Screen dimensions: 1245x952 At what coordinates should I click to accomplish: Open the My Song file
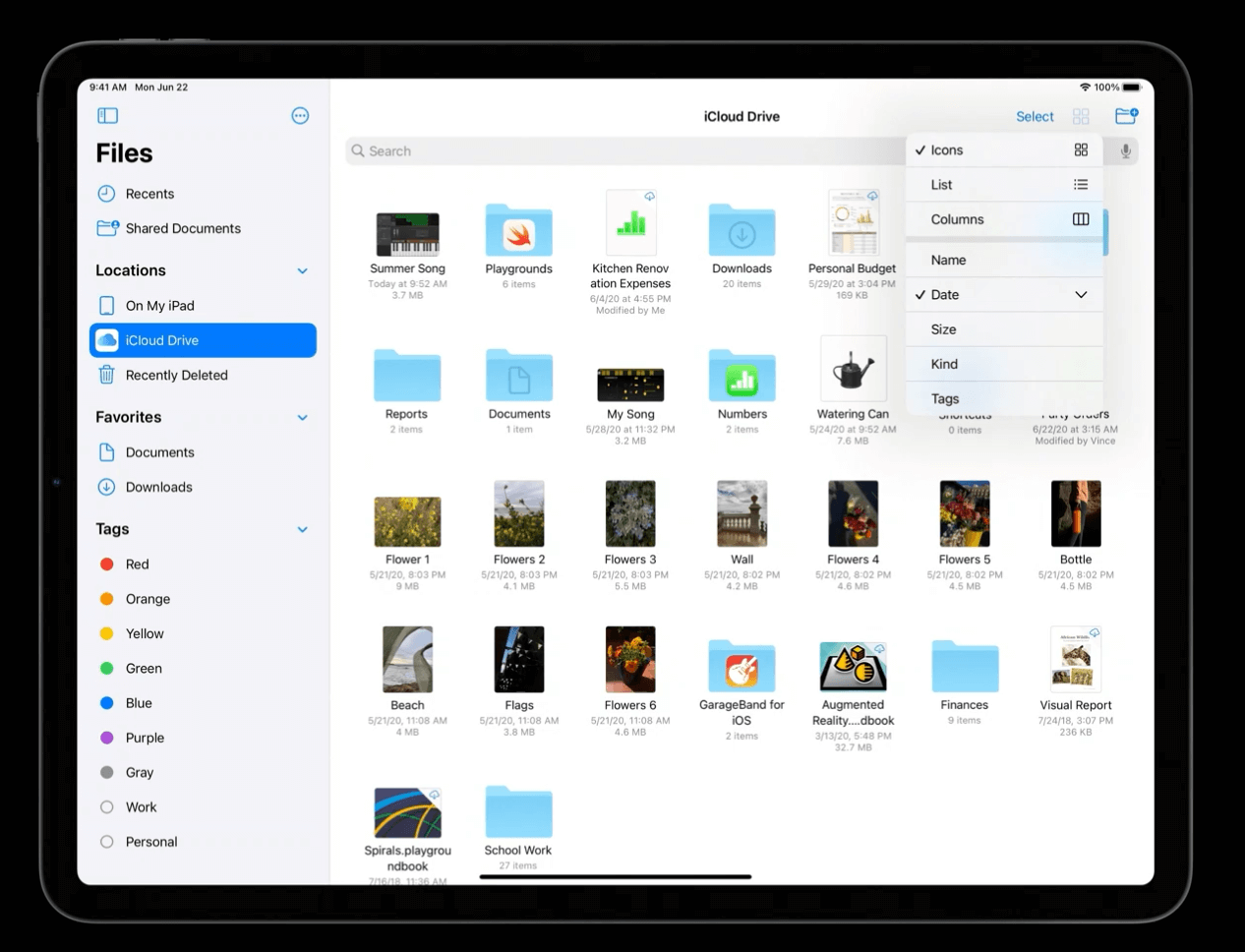click(x=630, y=385)
